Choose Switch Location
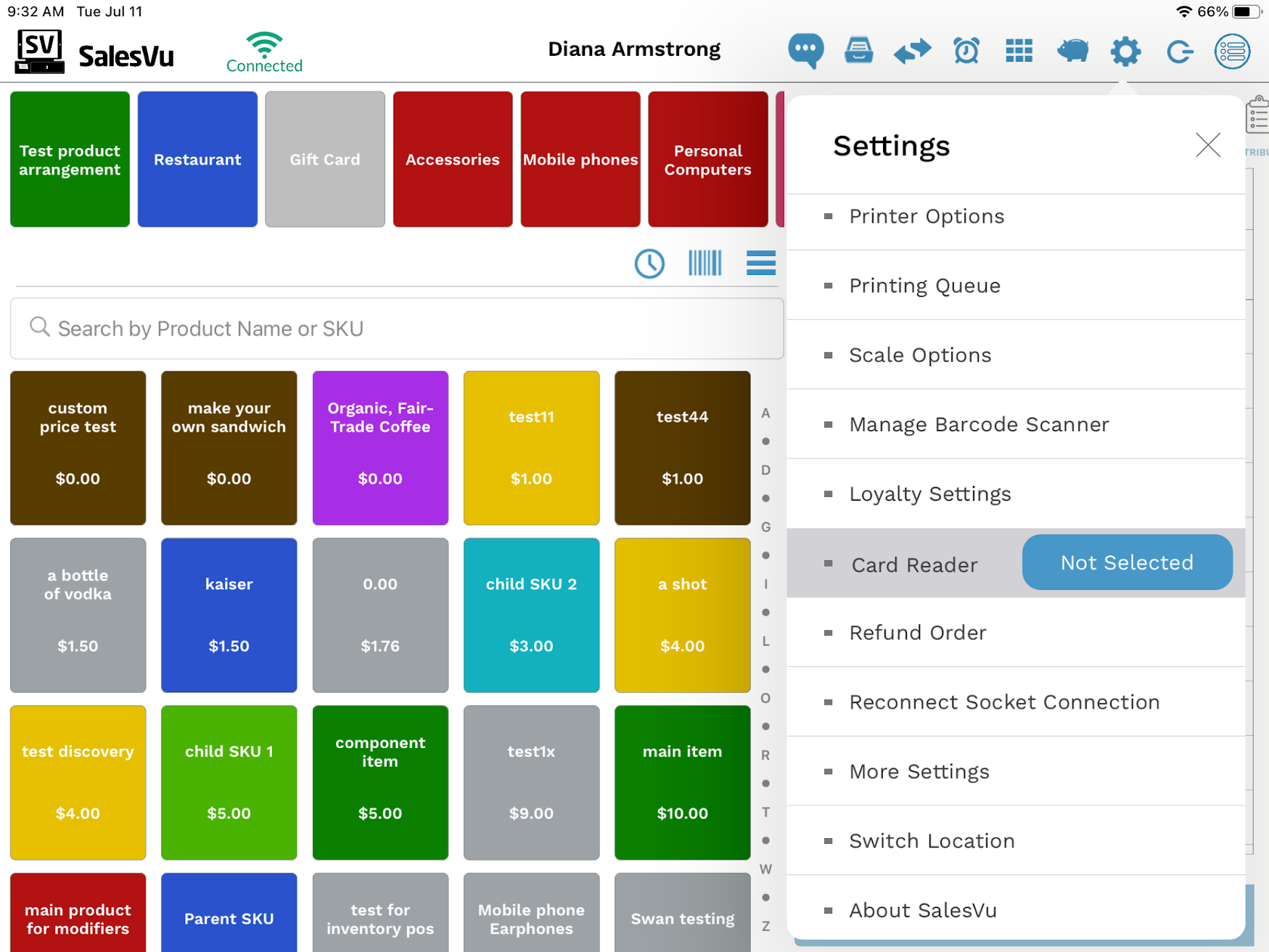The height and width of the screenshot is (952, 1269). coord(1016,841)
